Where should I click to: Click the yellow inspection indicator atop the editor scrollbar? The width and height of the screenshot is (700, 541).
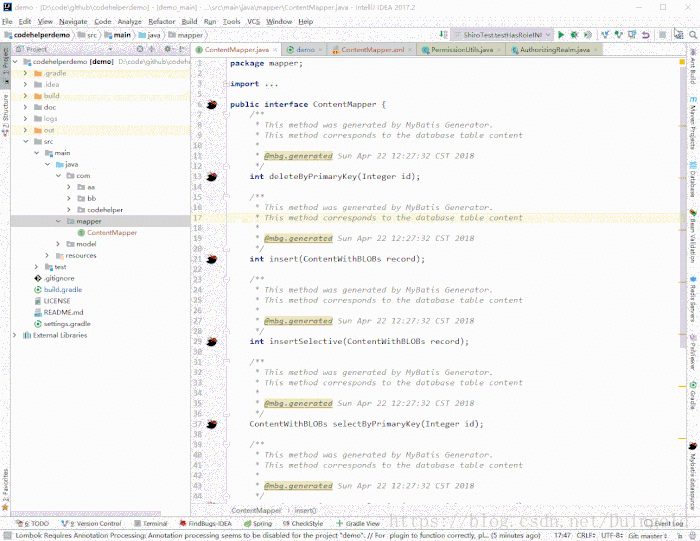682,62
